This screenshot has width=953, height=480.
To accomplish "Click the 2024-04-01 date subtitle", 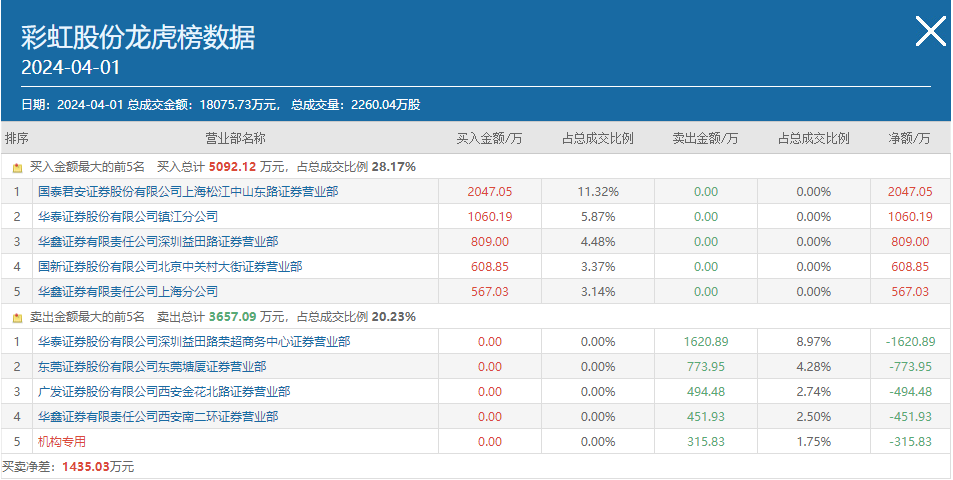I will click(x=71, y=67).
